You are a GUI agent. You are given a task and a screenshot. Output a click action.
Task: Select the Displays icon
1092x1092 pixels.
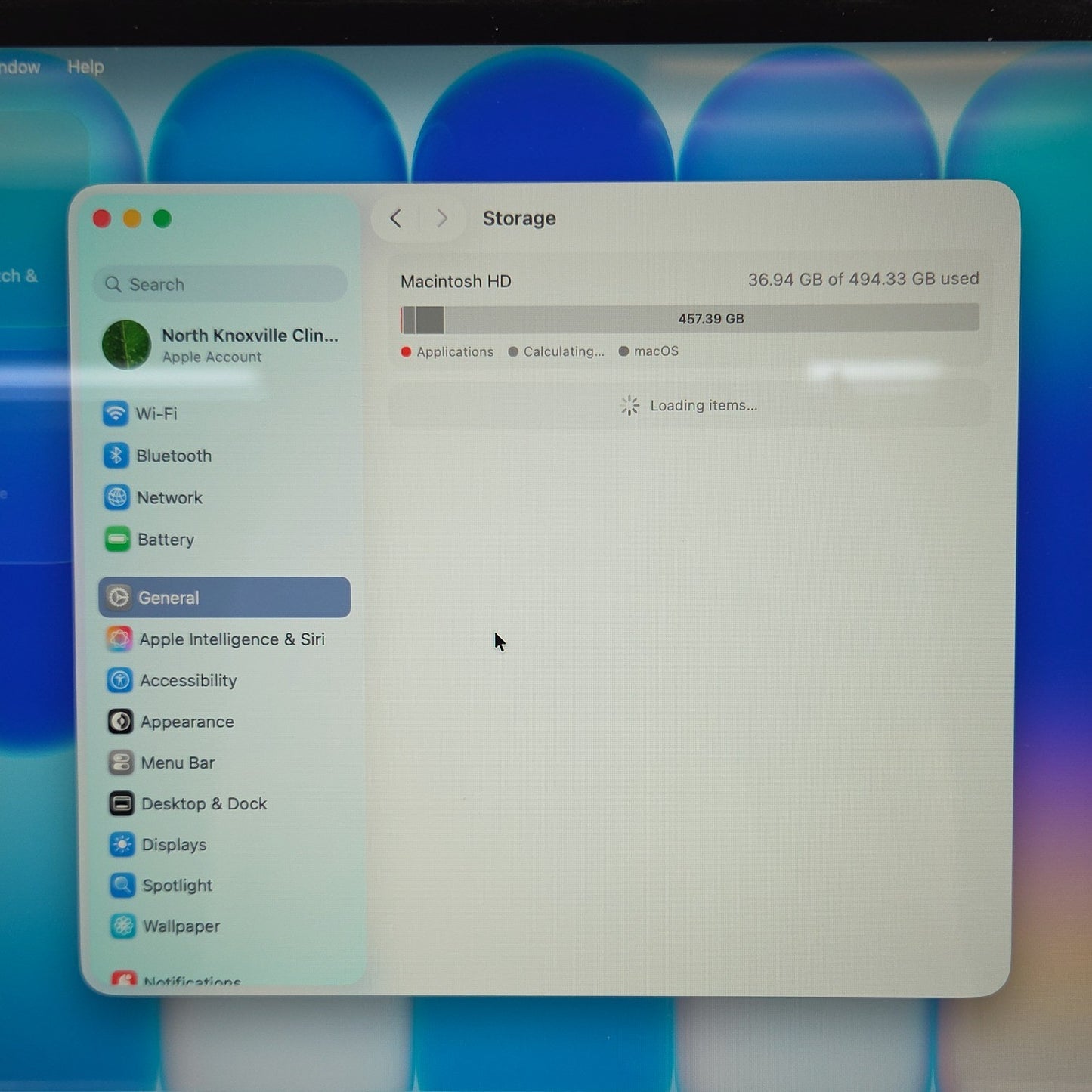click(x=122, y=844)
